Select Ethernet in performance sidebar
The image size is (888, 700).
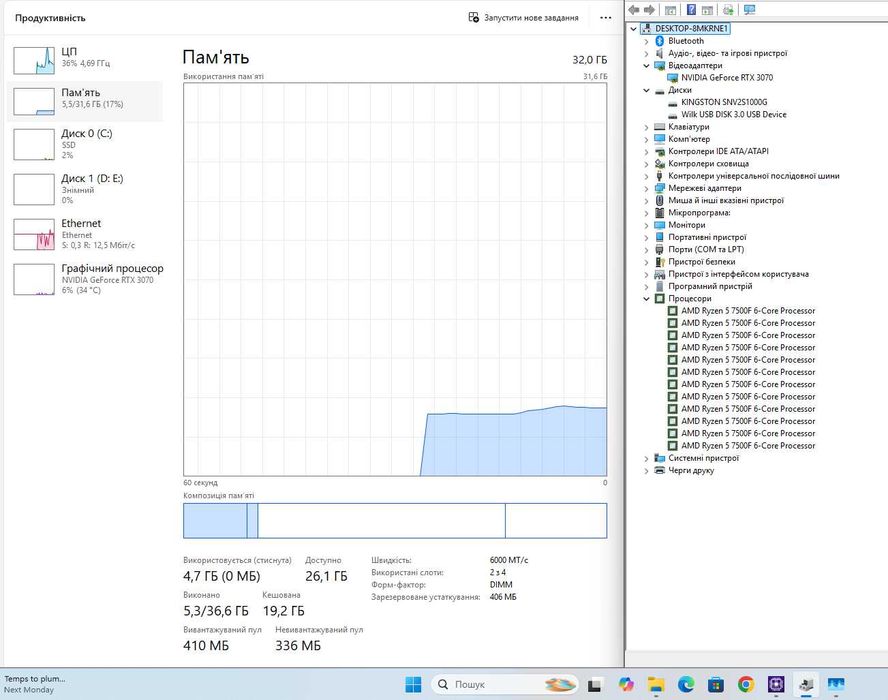pyautogui.click(x=85, y=234)
